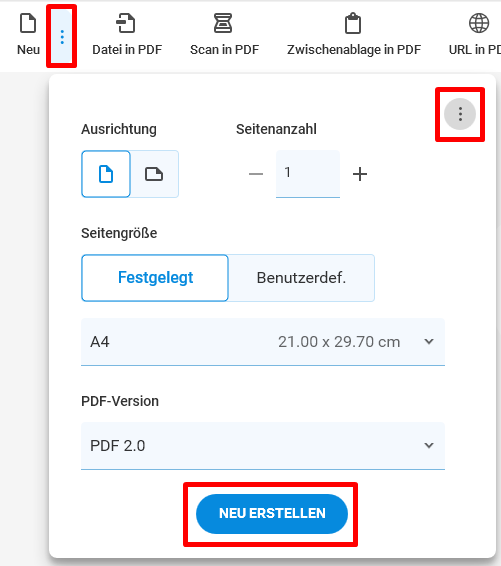Screen dimensions: 501x566
Task: Open the PDF-Version dropdown showing PDF 2.0
Action: click(x=263, y=446)
